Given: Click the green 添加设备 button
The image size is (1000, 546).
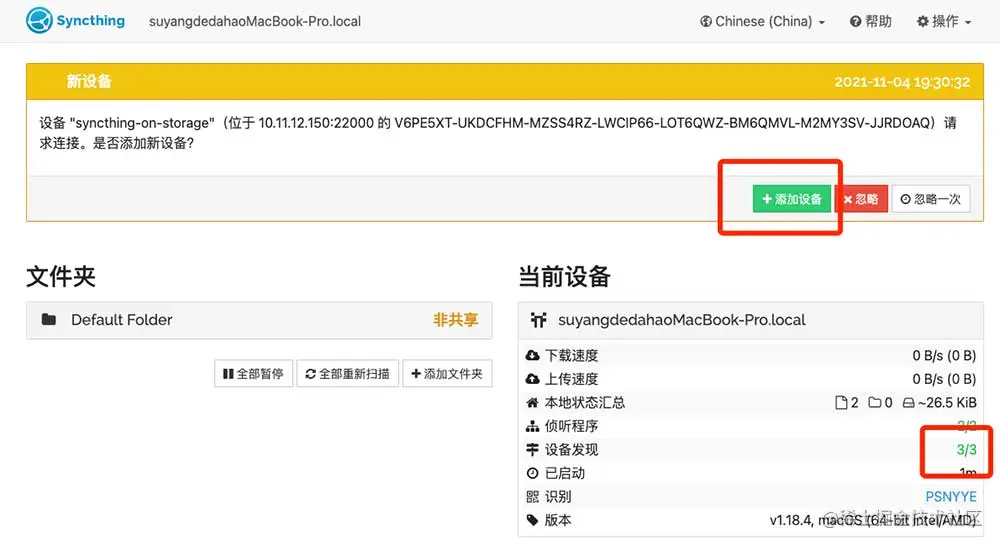Looking at the screenshot, I should click(x=791, y=199).
